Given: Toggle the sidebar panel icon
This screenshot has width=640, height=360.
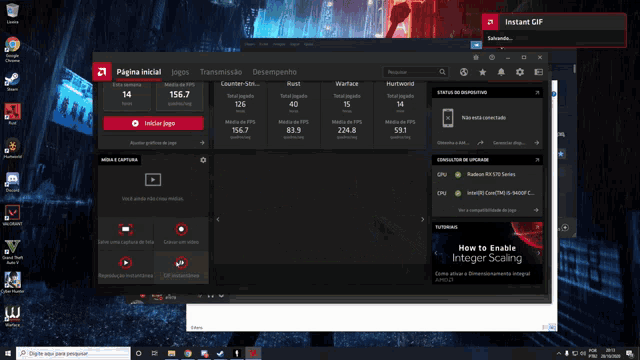Looking at the screenshot, I should 538,72.
